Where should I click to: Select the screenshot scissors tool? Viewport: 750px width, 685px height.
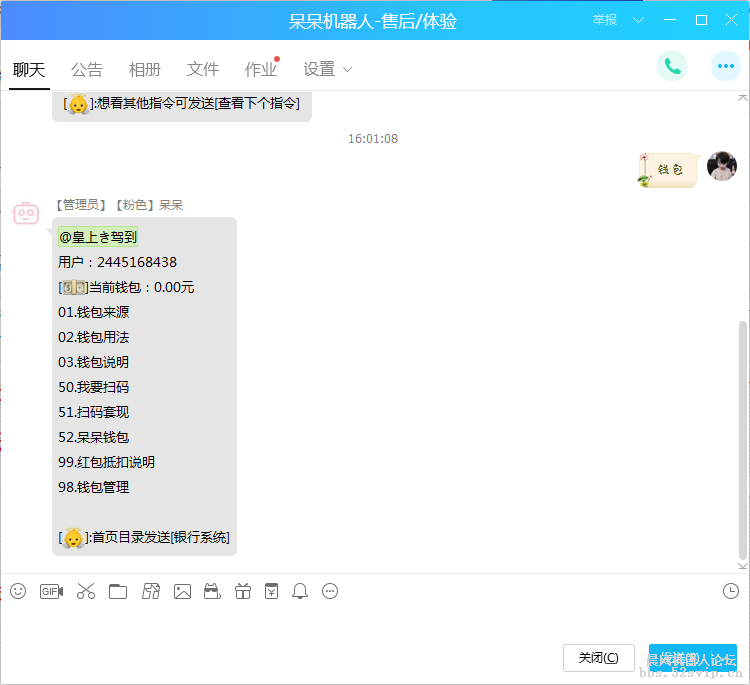click(86, 591)
